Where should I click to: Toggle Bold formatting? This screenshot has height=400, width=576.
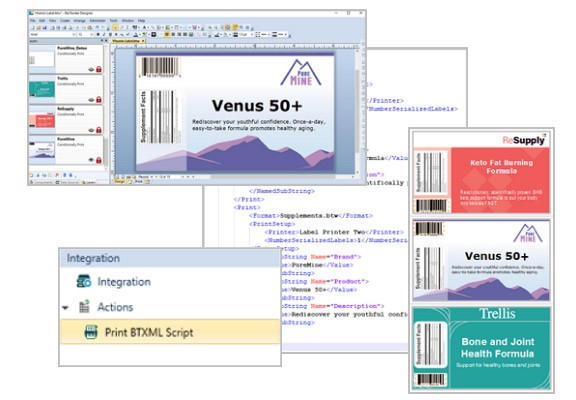click(x=98, y=35)
